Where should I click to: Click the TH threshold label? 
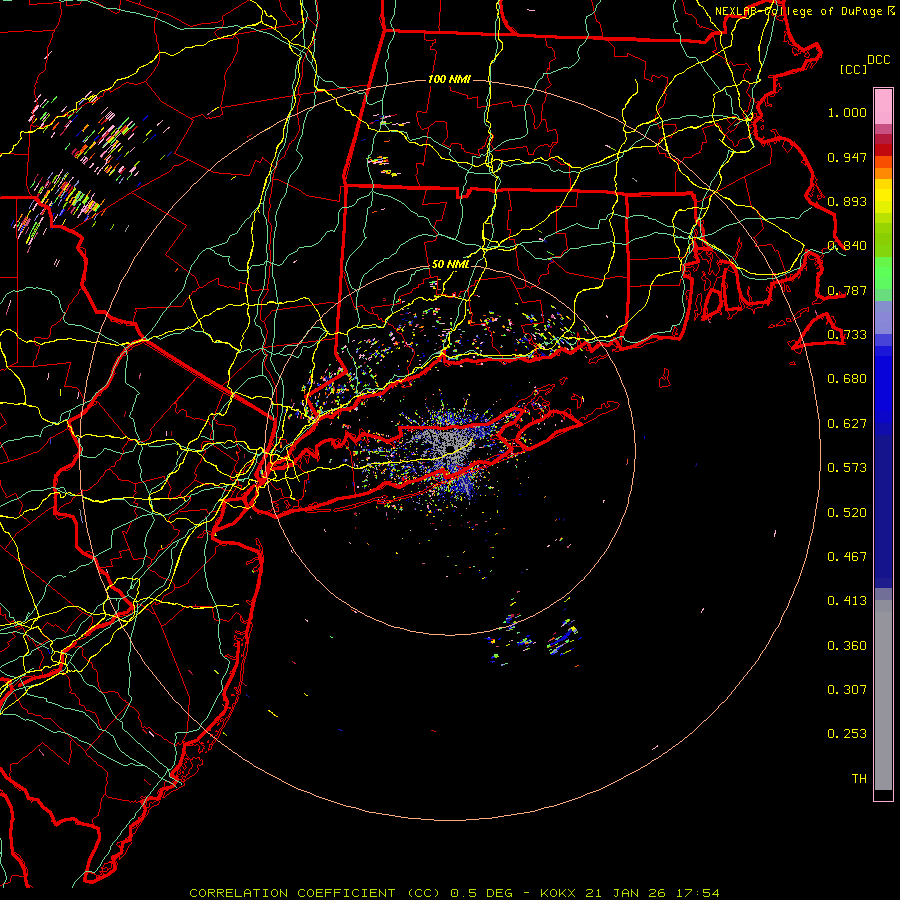pos(859,779)
